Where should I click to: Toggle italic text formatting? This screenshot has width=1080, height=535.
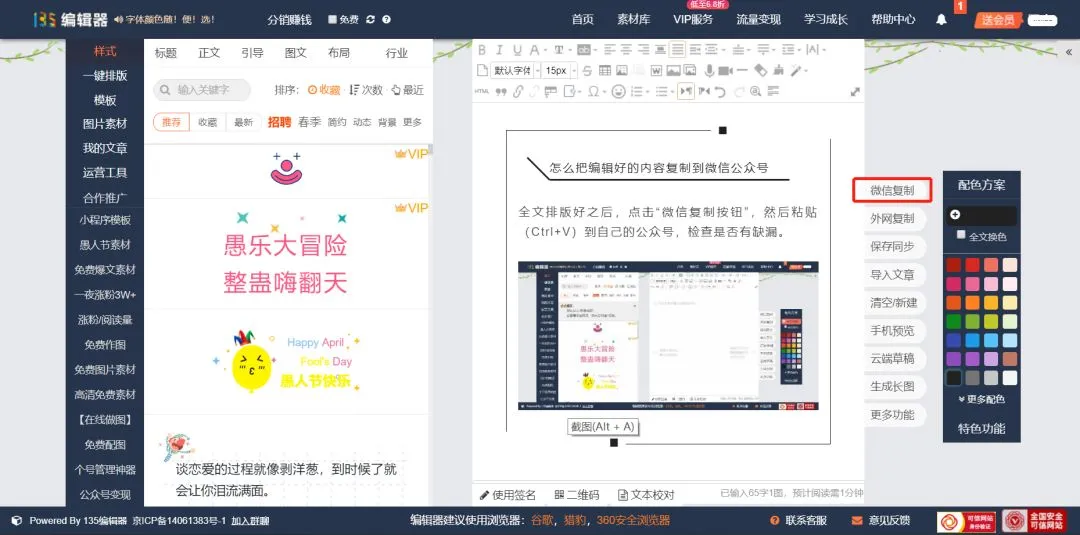click(x=499, y=50)
